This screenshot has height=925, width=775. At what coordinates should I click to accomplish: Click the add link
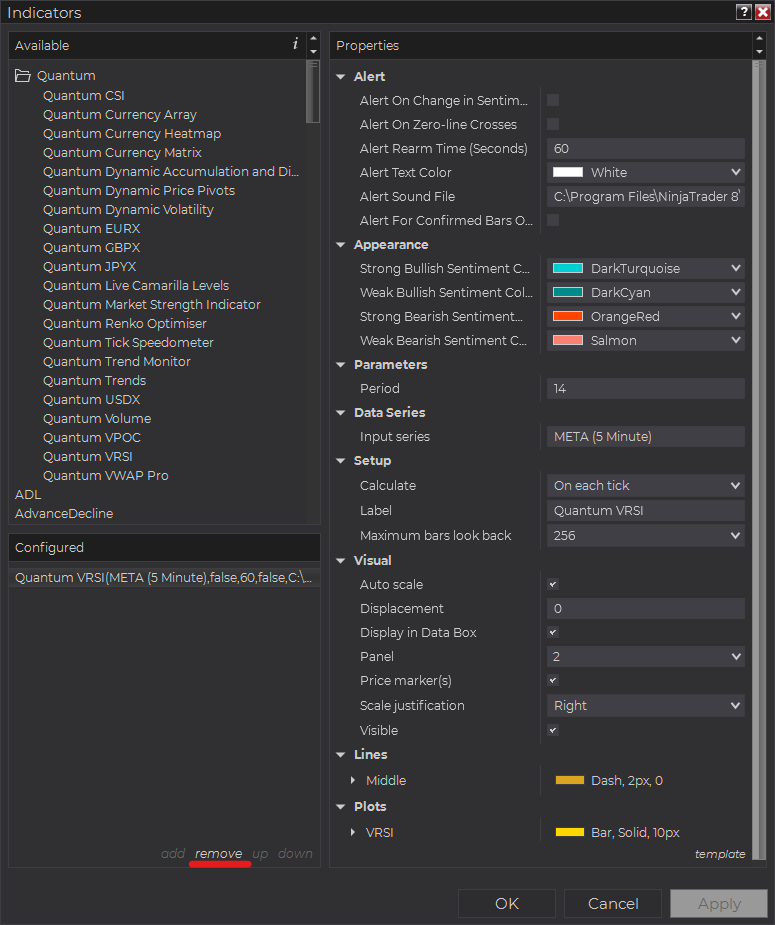coord(173,853)
